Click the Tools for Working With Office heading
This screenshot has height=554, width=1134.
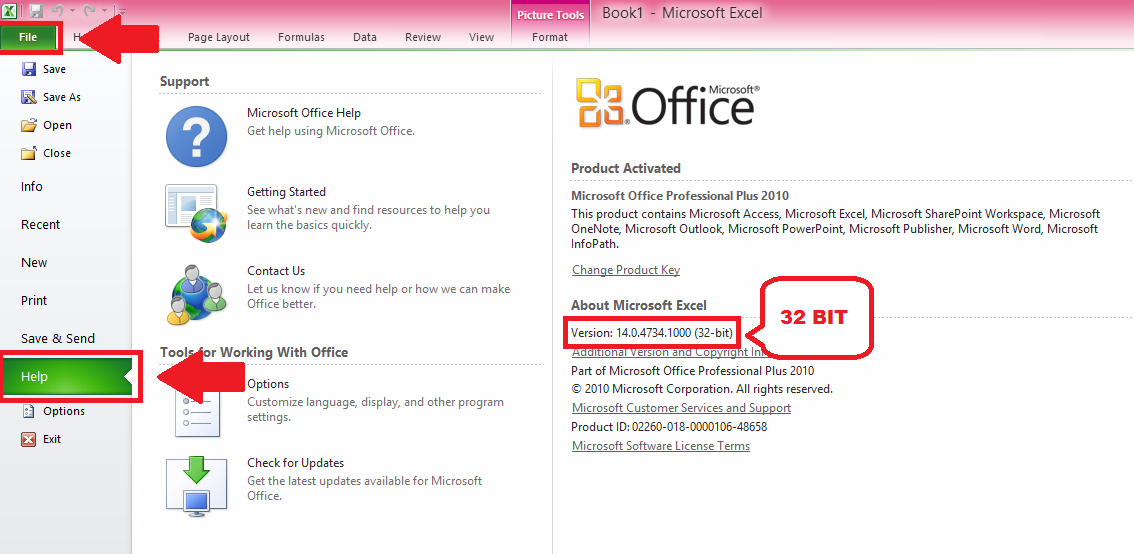254,353
